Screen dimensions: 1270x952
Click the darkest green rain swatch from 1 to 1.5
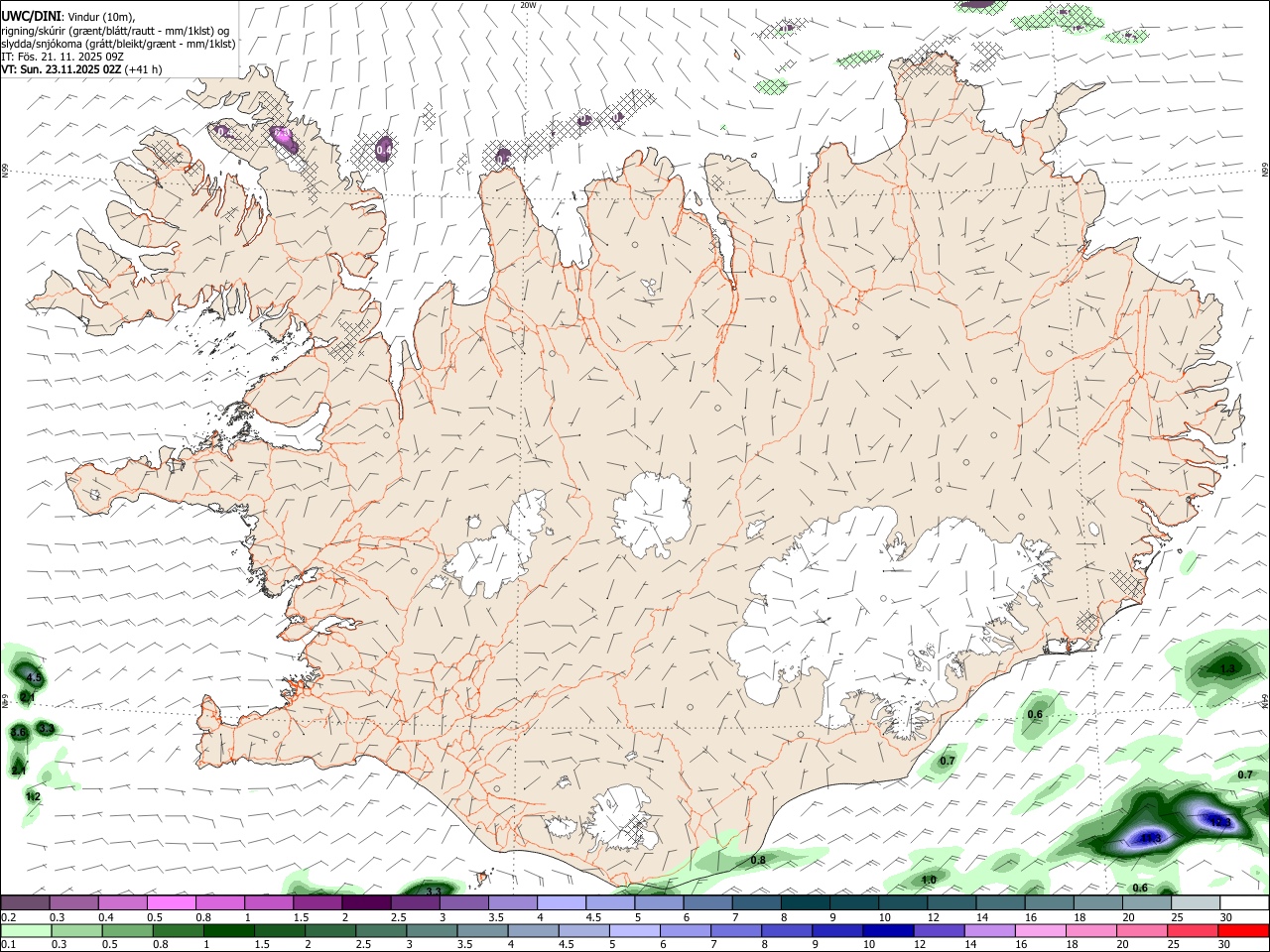coord(228,931)
